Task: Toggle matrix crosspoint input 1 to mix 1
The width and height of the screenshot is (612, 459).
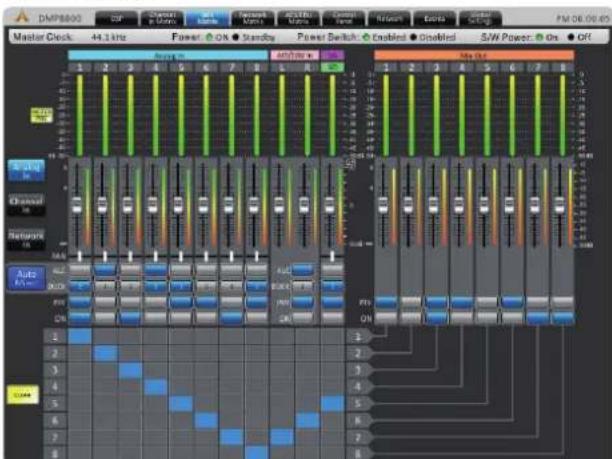Action: [80, 336]
